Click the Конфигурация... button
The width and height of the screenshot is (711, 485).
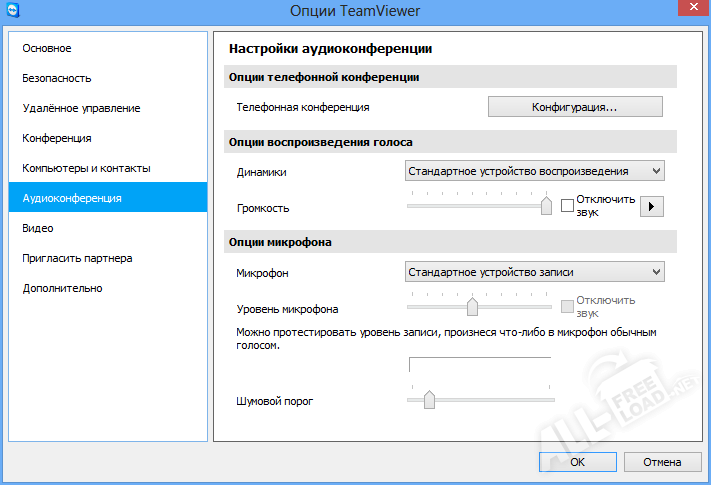(x=575, y=107)
